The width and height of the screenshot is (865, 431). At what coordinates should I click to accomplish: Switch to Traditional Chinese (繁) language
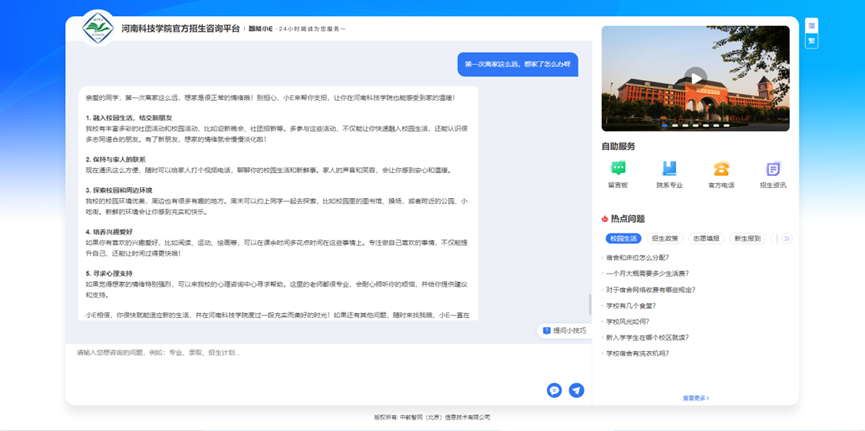point(812,41)
